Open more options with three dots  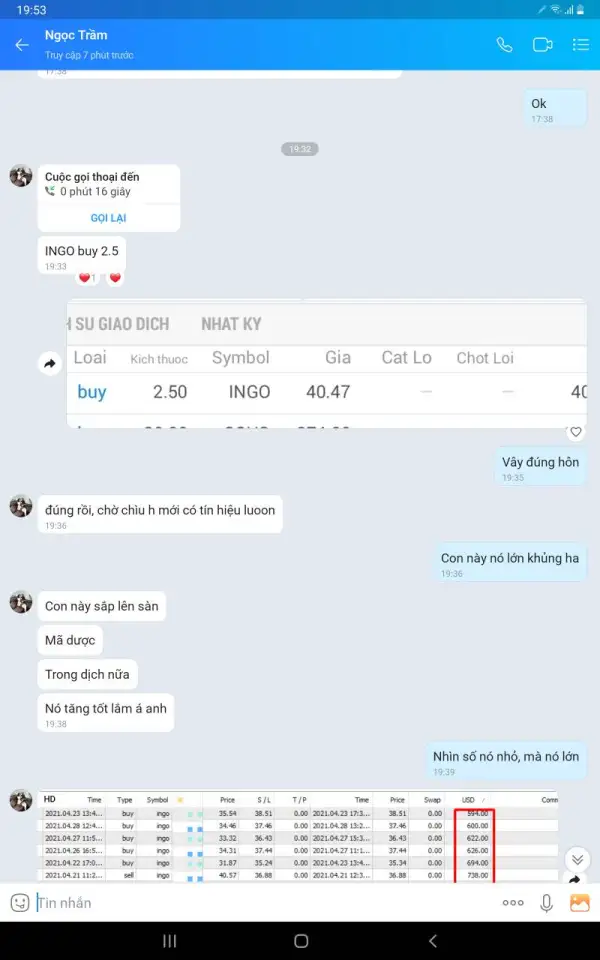pyautogui.click(x=512, y=902)
